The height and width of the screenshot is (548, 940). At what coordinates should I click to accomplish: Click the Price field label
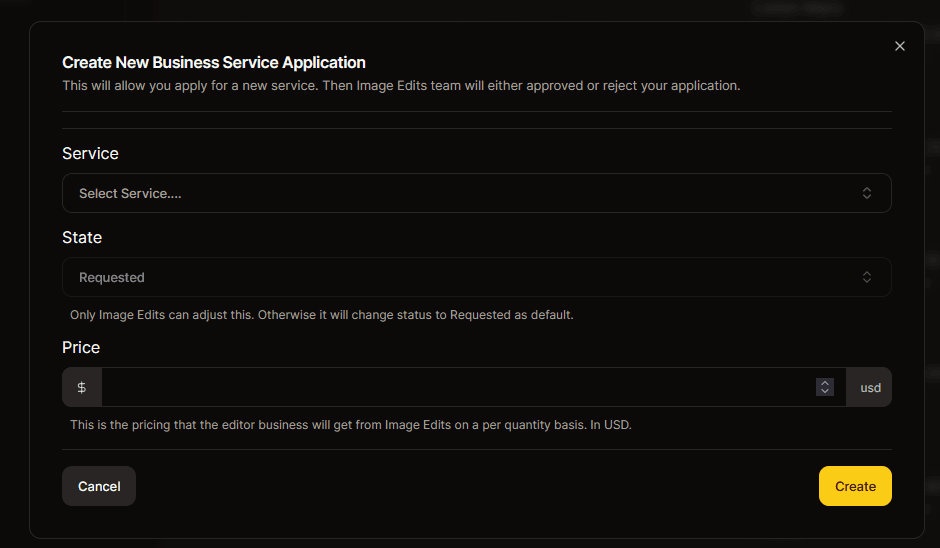[81, 347]
